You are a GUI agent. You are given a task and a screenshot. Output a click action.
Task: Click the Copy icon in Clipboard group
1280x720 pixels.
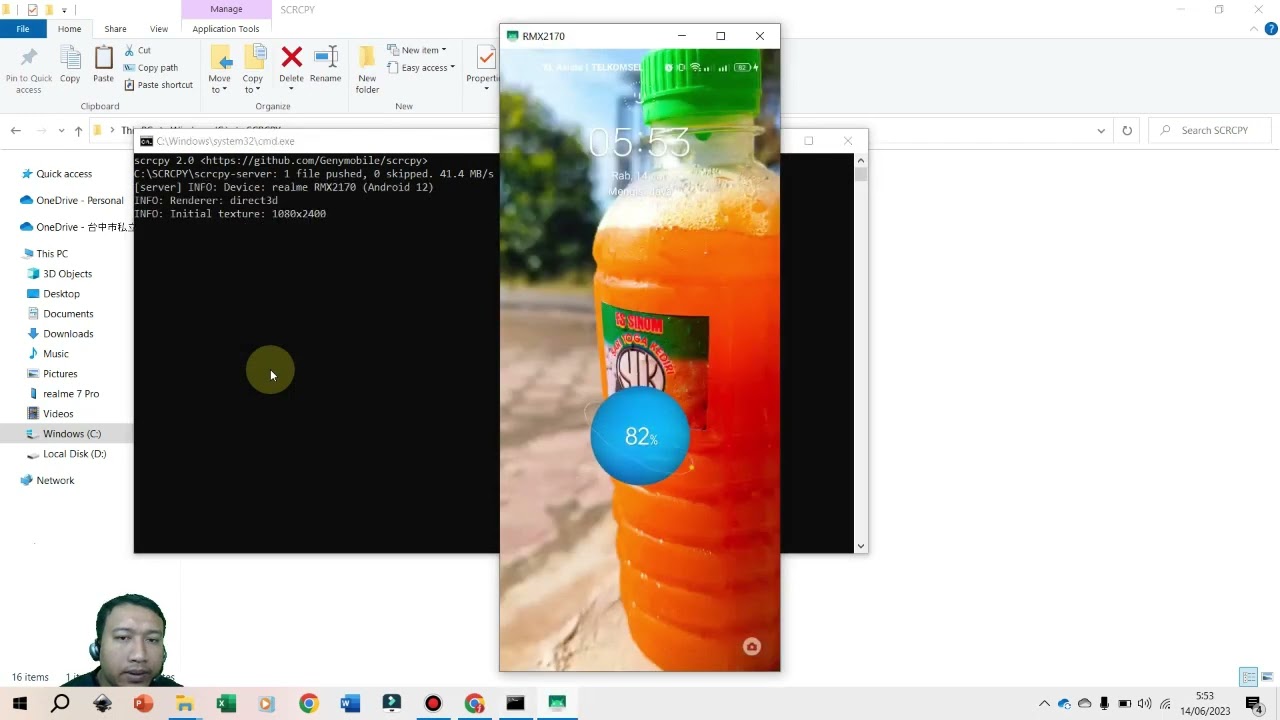pos(70,58)
